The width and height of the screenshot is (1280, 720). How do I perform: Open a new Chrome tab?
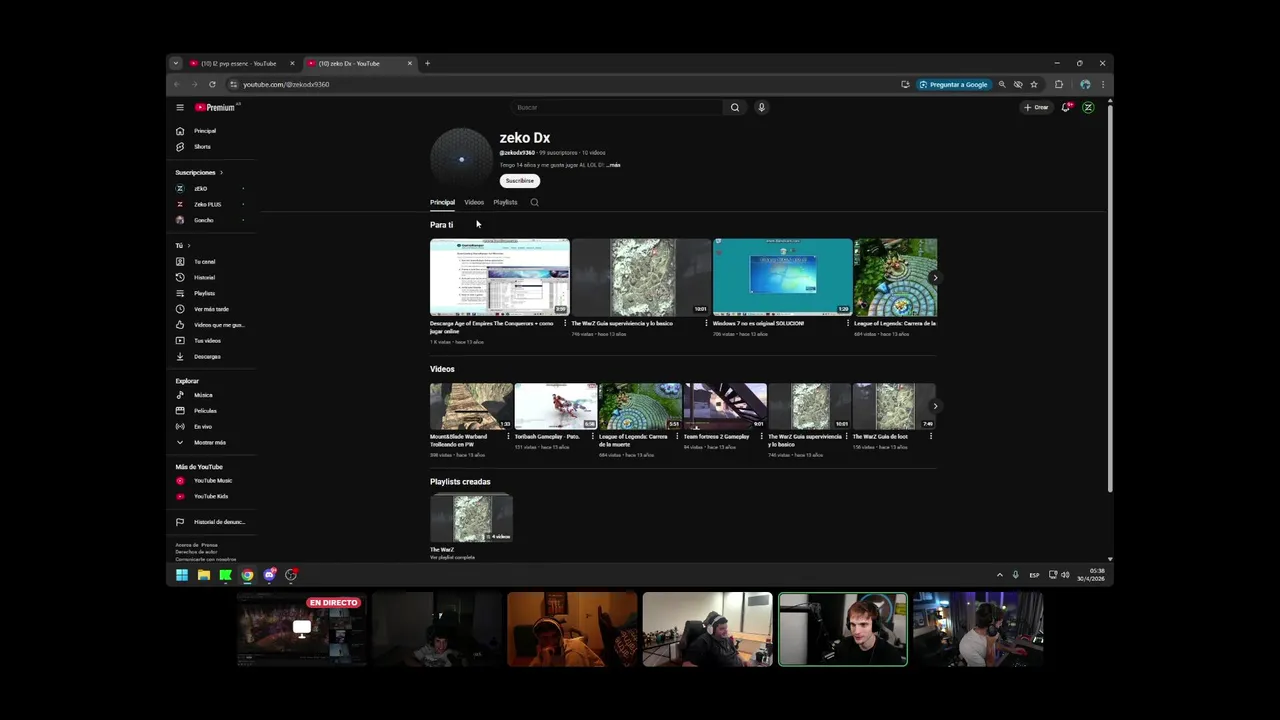click(427, 63)
